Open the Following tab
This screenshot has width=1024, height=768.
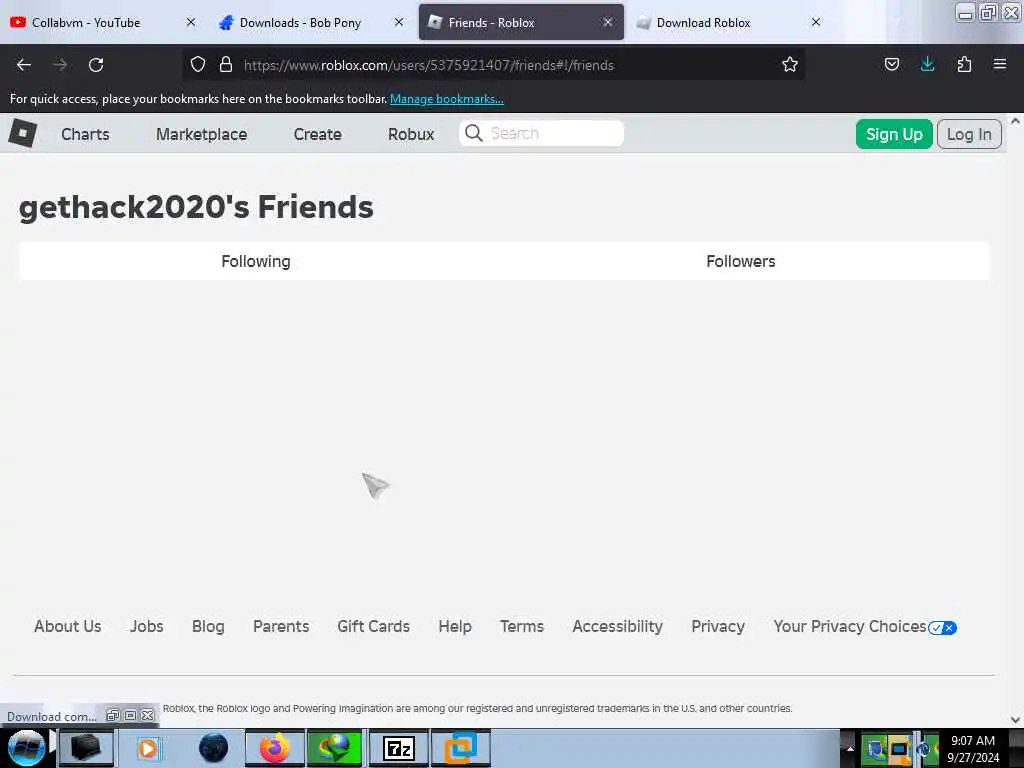(256, 261)
